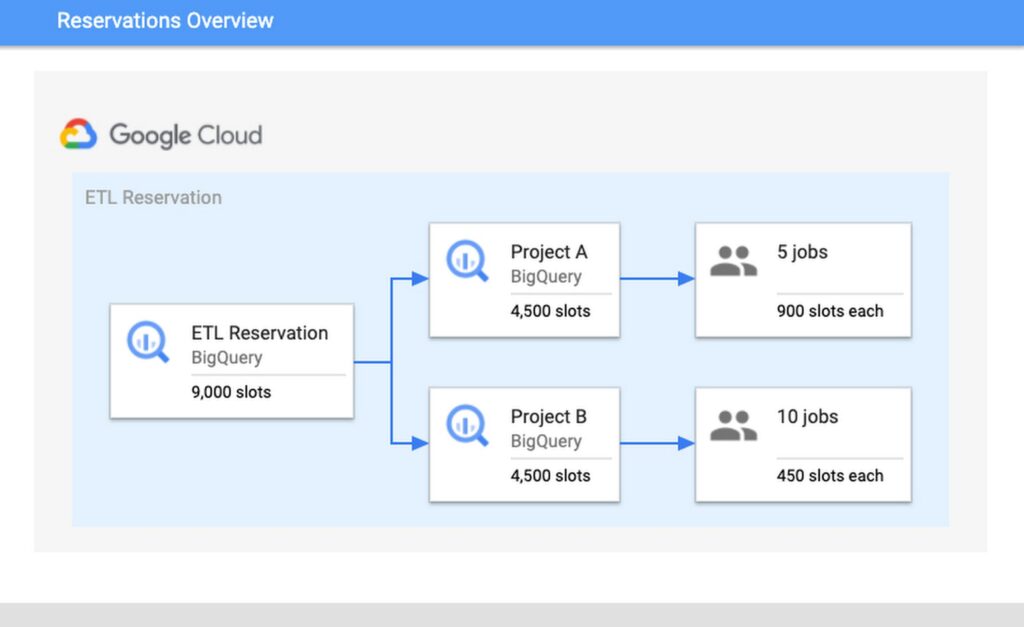The image size is (1024, 627).
Task: Click the Google Cloud logo icon
Action: coord(78,135)
